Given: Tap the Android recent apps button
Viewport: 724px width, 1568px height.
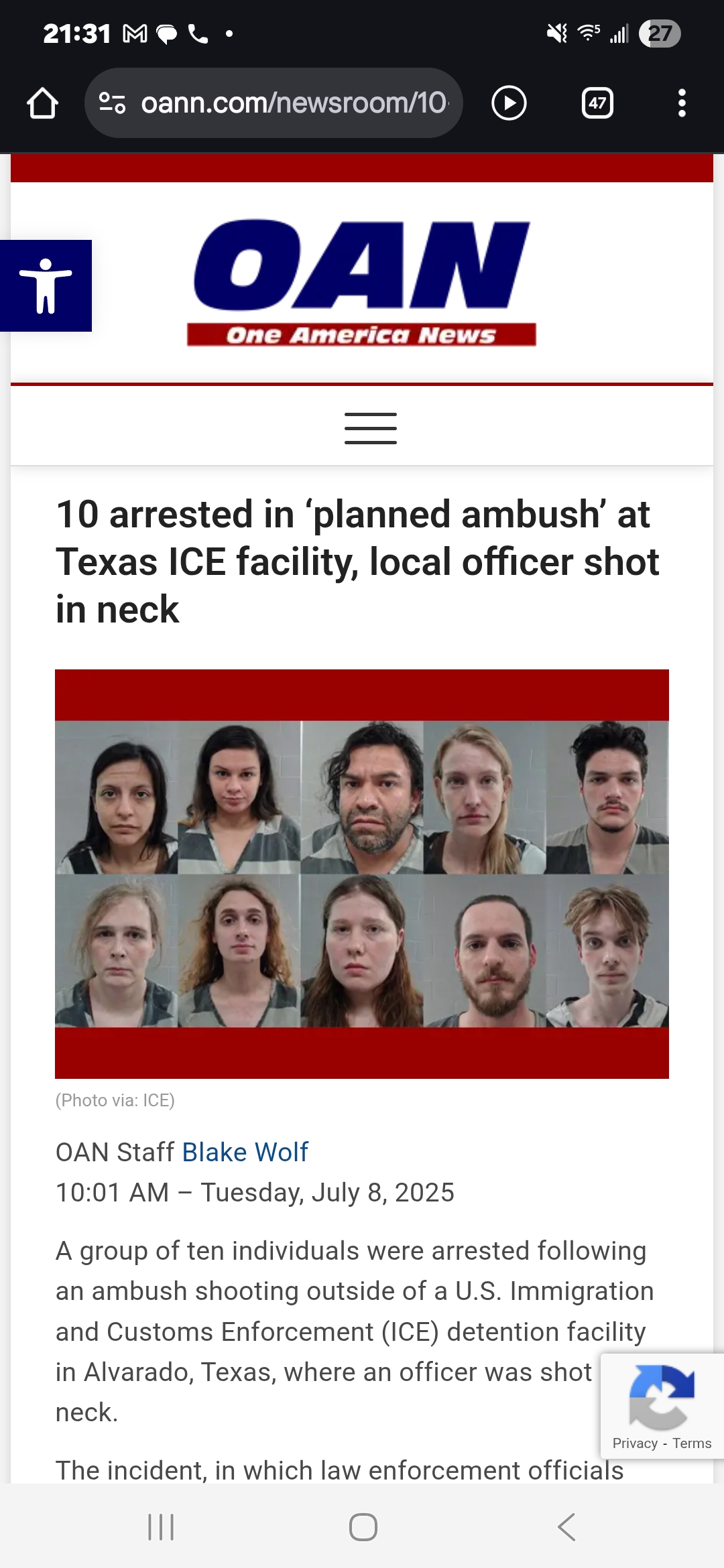Looking at the screenshot, I should coord(161,1527).
